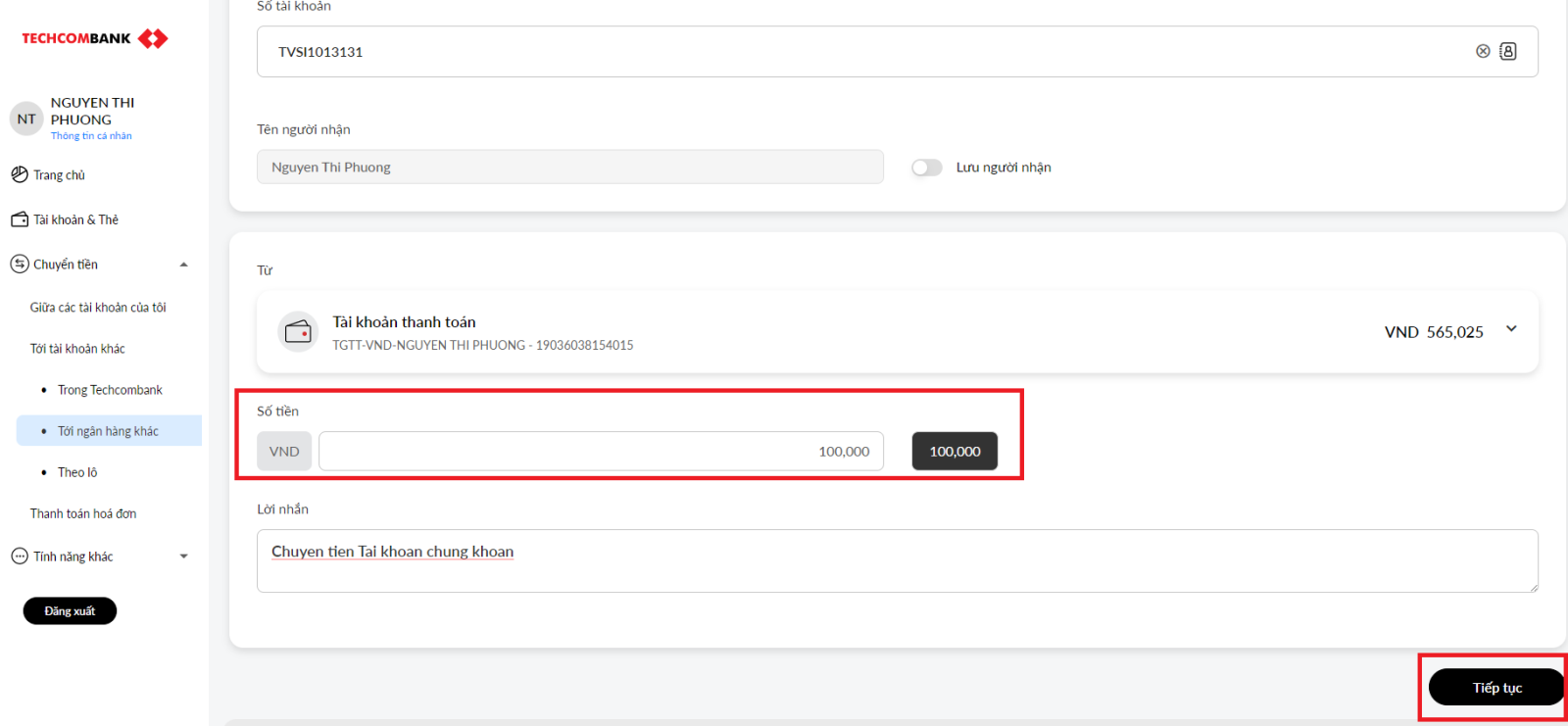Expand the Tính năng khác menu arrow
Viewport: 1568px width, 726px height.
point(183,557)
